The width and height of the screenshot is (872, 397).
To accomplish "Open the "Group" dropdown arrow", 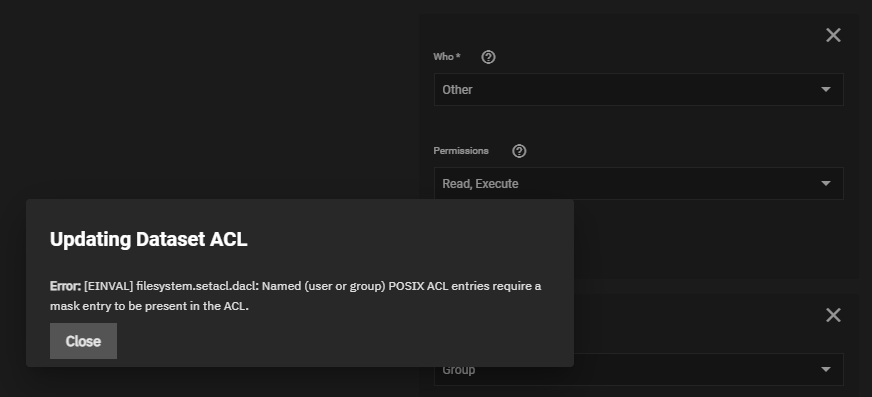I will coord(826,369).
